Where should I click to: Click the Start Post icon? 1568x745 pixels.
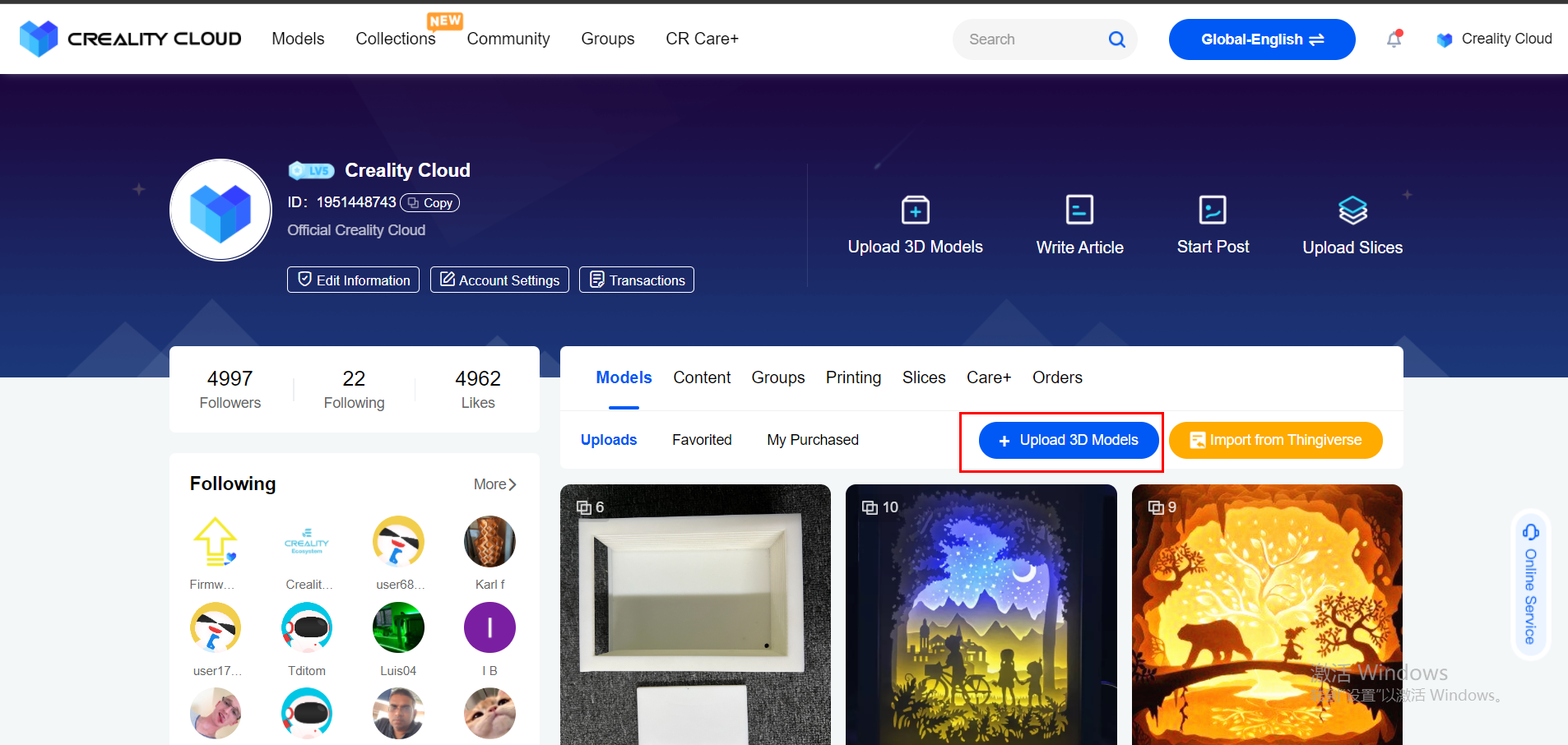click(1213, 210)
